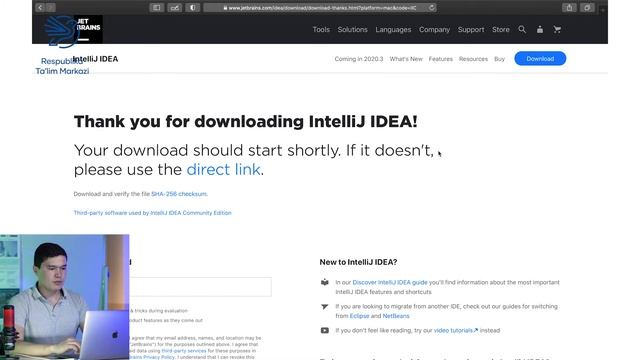Open the JetBrains site search icon
The height and width of the screenshot is (360, 640).
coord(522,29)
